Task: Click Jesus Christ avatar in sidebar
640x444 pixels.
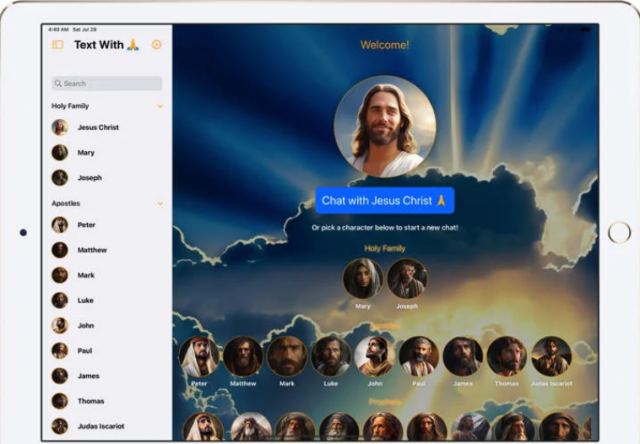Action: tap(60, 127)
